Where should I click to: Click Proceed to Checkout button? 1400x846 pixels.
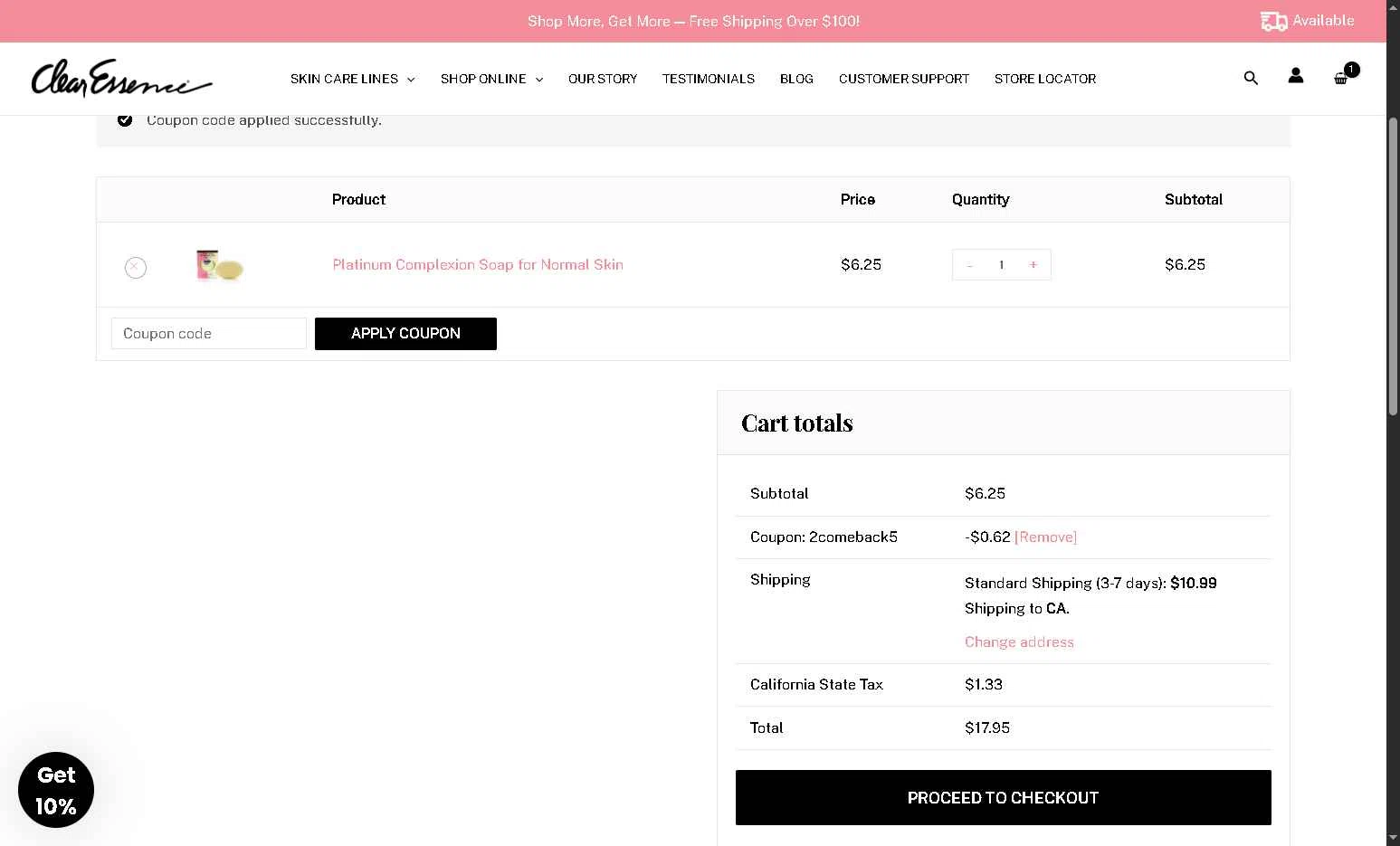[x=1003, y=797]
